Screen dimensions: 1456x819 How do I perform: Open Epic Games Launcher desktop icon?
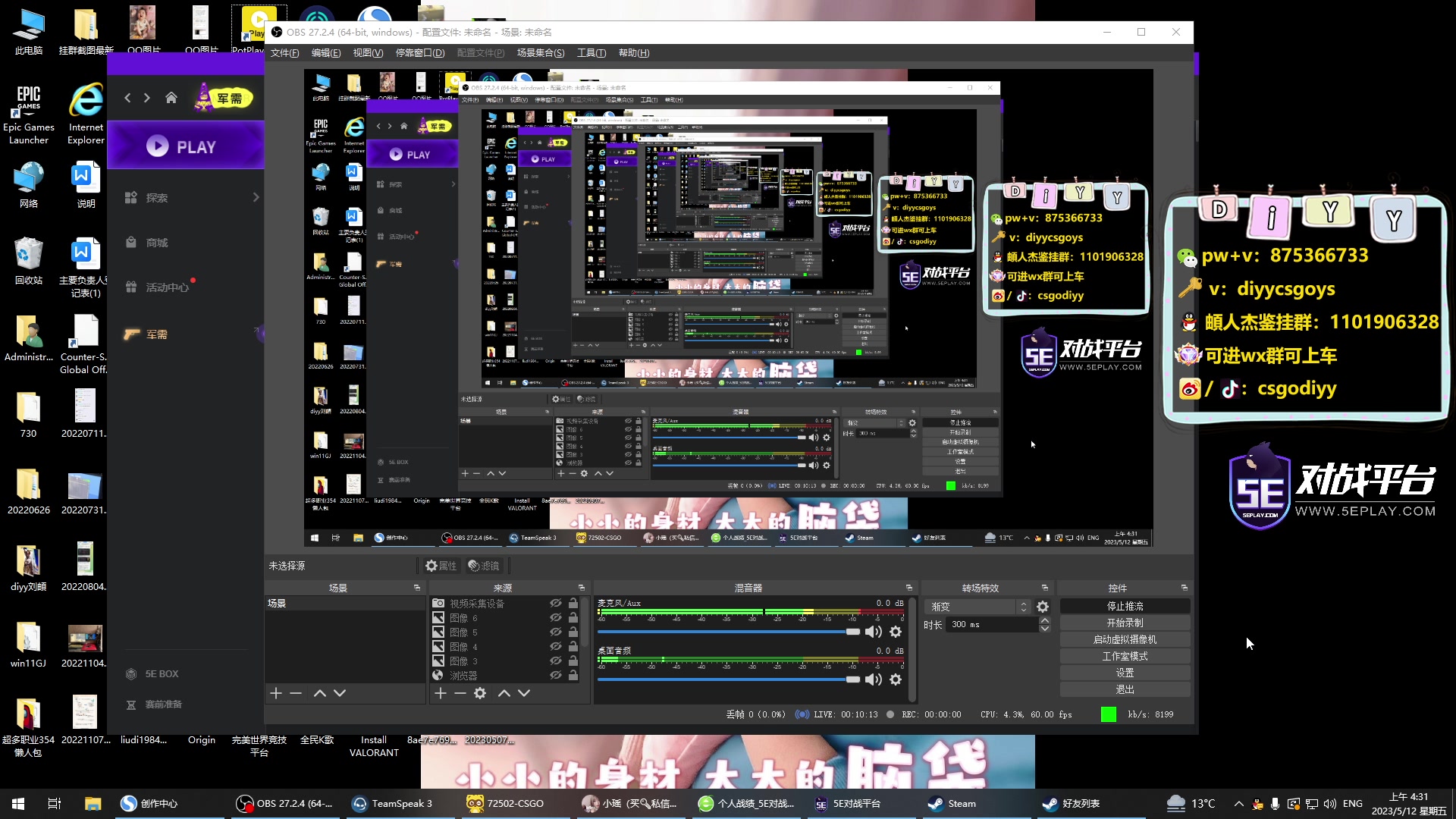(x=29, y=114)
